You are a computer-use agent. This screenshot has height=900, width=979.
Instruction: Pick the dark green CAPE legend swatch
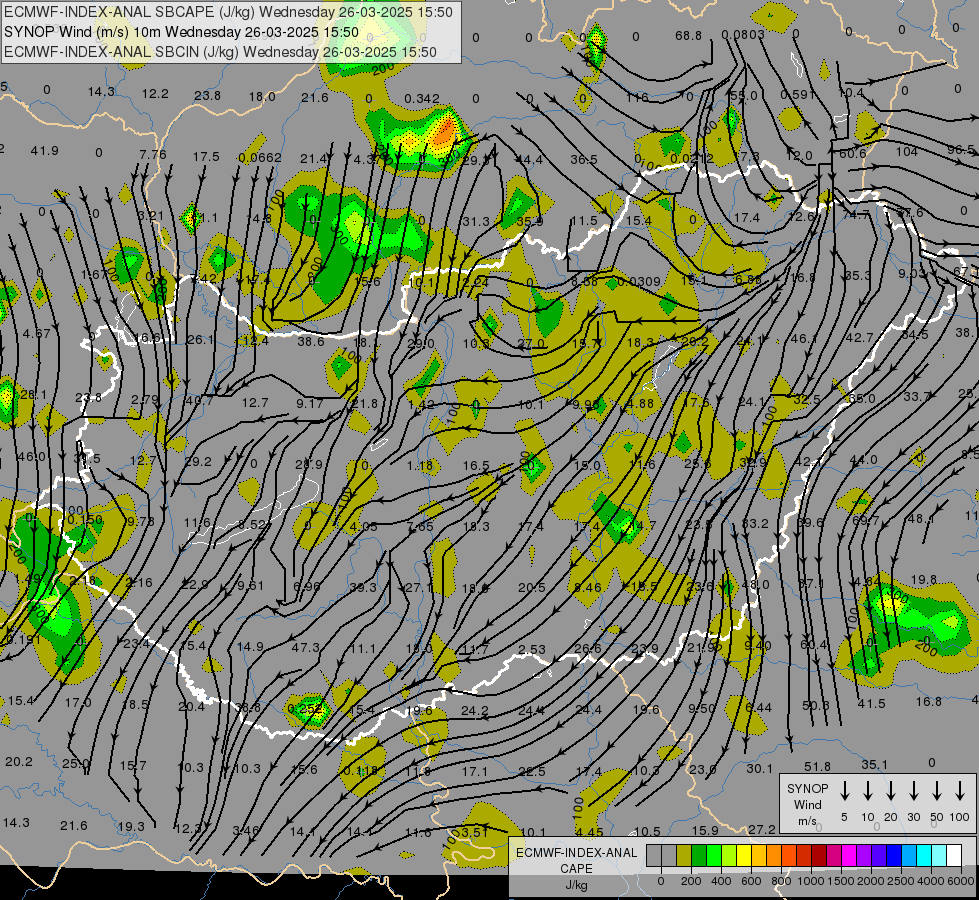[699, 855]
